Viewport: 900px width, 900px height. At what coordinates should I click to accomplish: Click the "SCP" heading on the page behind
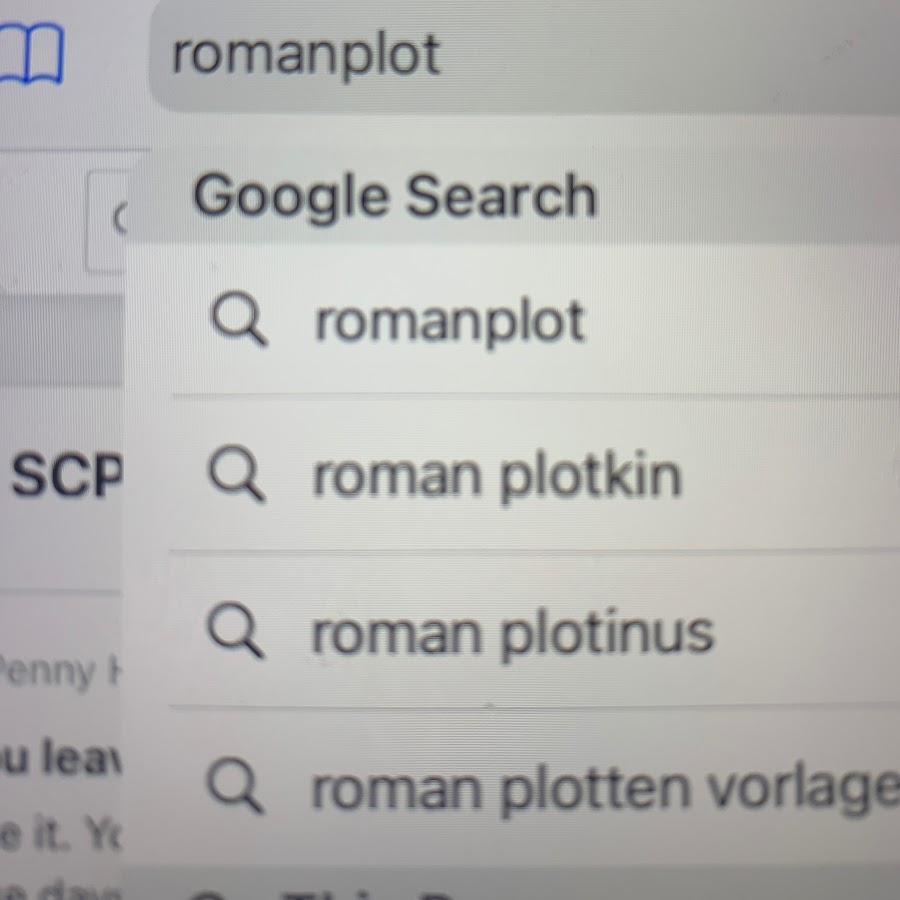coord(64,478)
